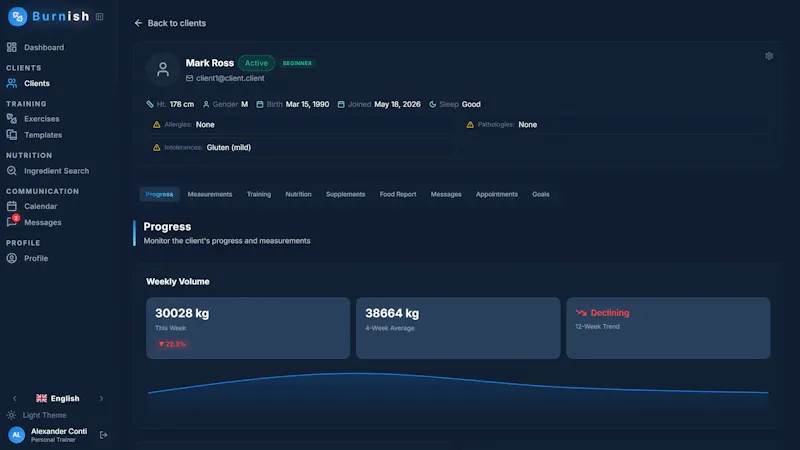800x450 pixels.
Task: Click the Ingredient Search magnifier icon
Action: (x=12, y=171)
